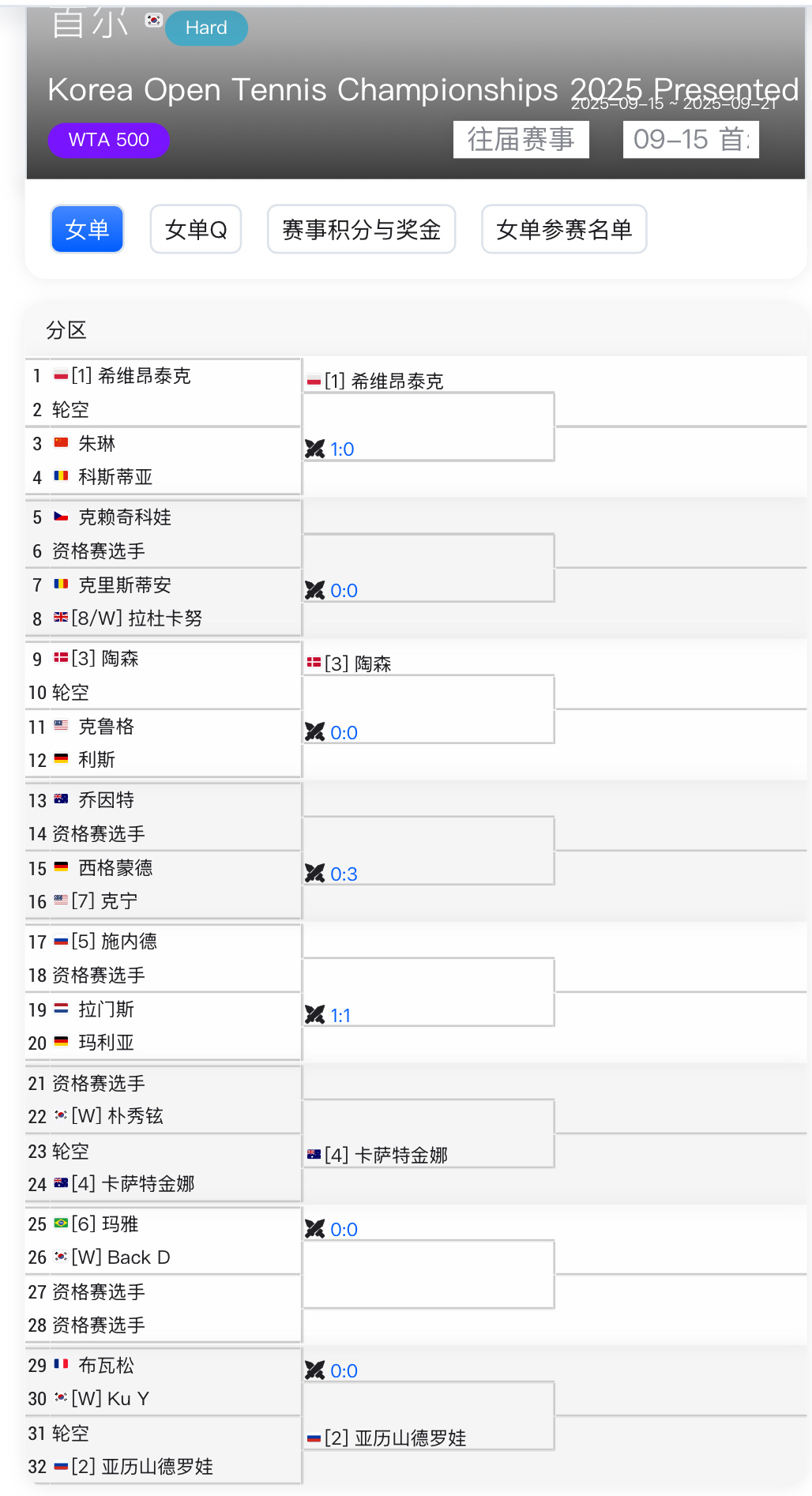812x1496 pixels.
Task: Open the 女单参赛名单 tab
Action: click(564, 229)
